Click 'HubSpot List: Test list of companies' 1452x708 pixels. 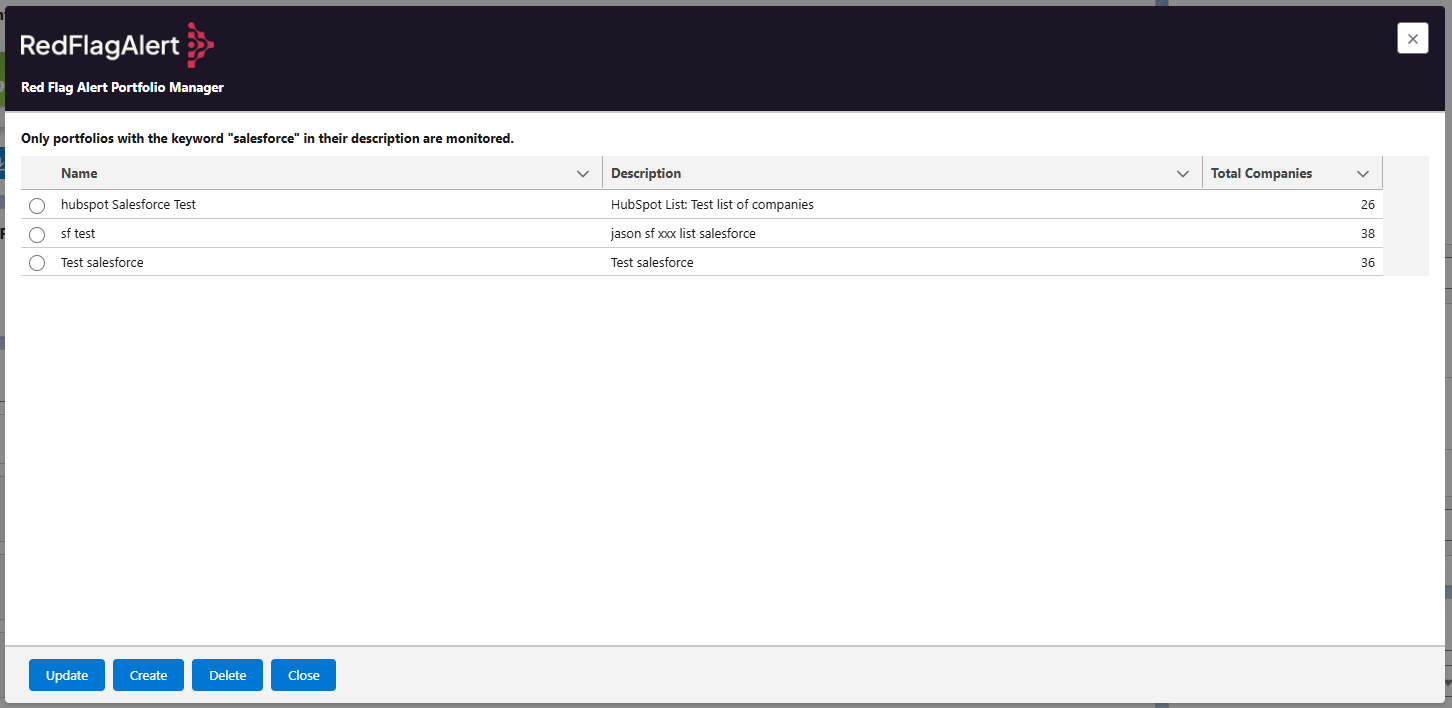pos(712,204)
